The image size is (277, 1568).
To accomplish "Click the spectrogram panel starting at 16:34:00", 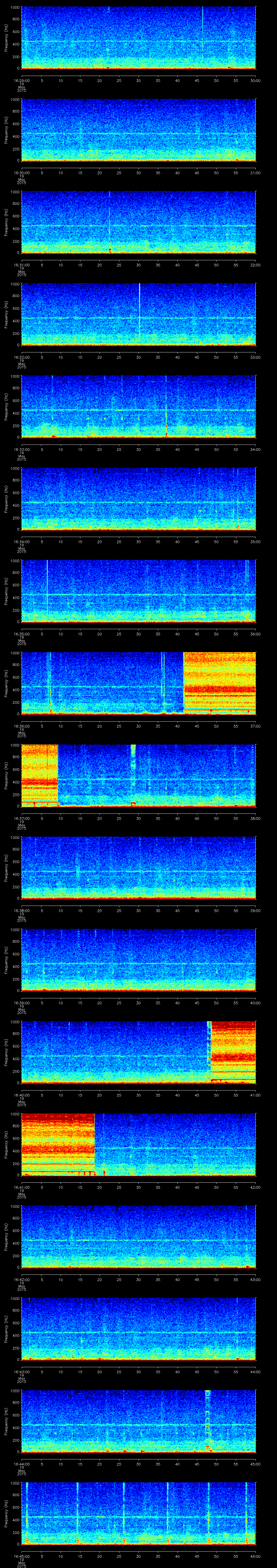I will [x=138, y=499].
